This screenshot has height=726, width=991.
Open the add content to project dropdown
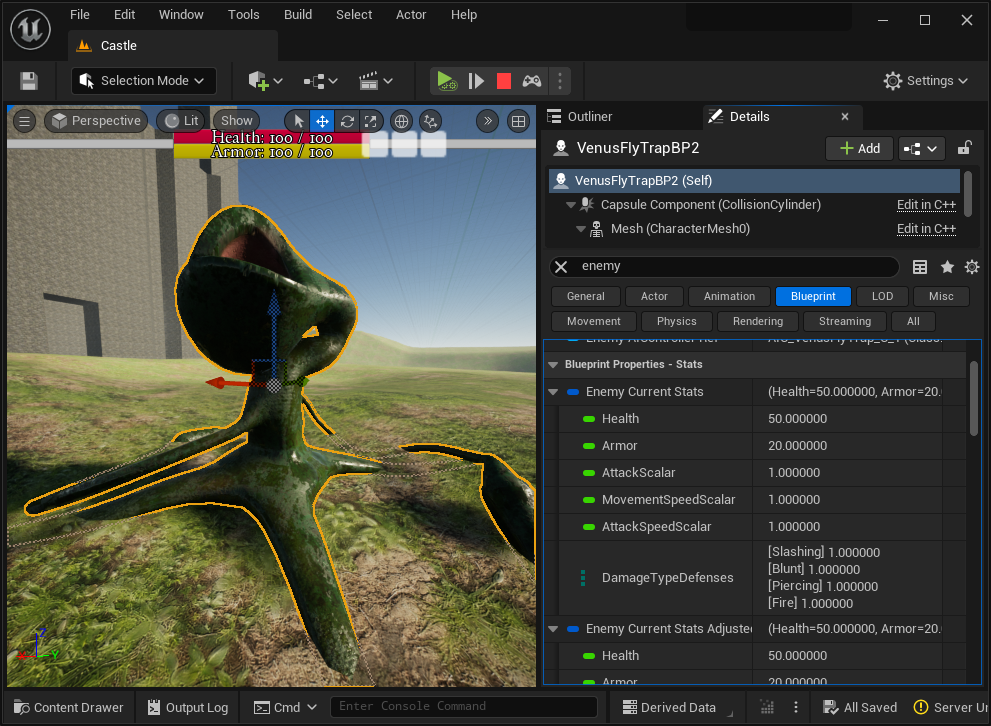[x=265, y=81]
